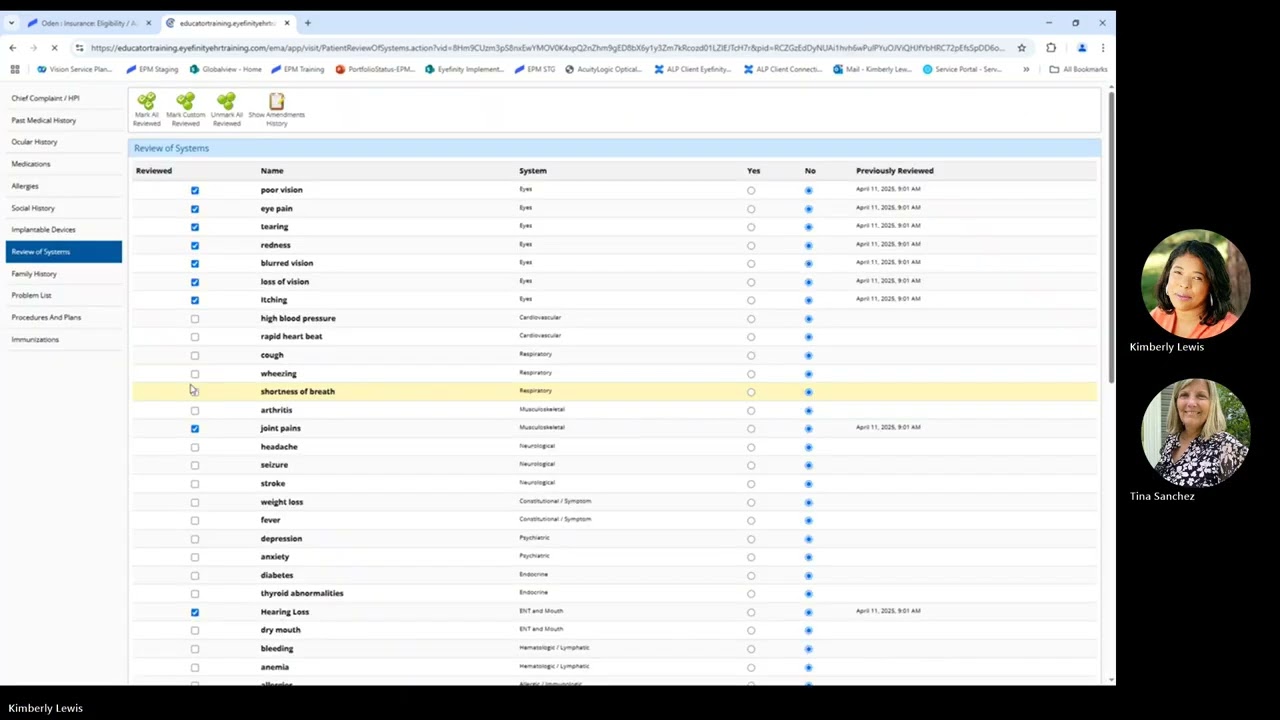Viewport: 1280px width, 720px height.
Task: Click the Name column header
Action: point(272,171)
